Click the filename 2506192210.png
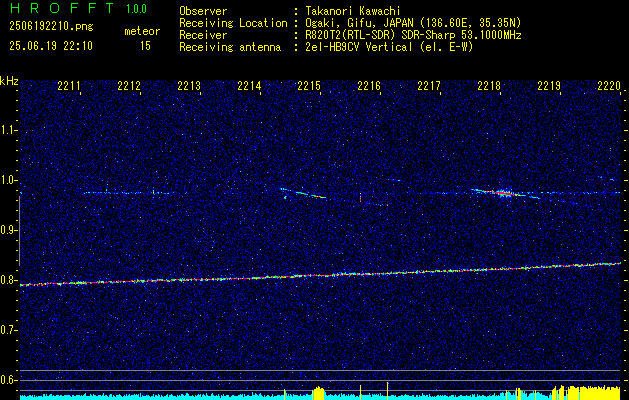 (51, 26)
